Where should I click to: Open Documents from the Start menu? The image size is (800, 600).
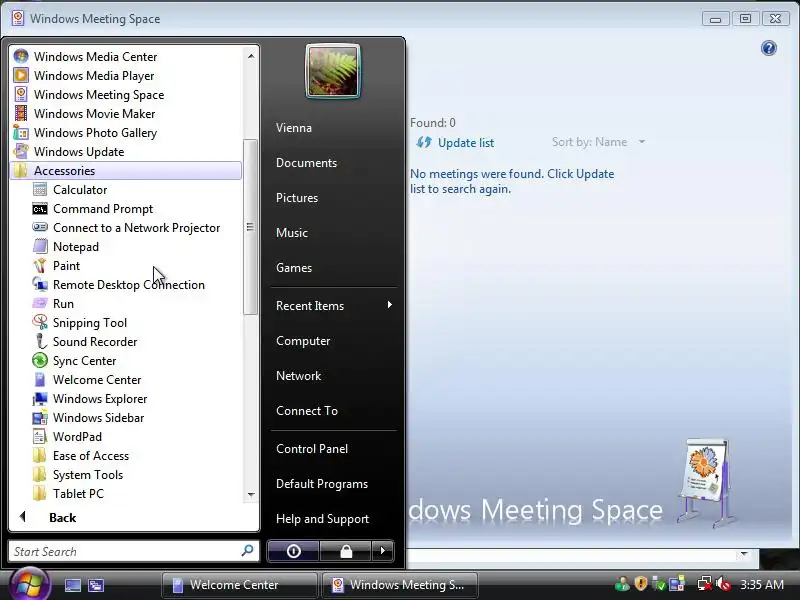(306, 163)
